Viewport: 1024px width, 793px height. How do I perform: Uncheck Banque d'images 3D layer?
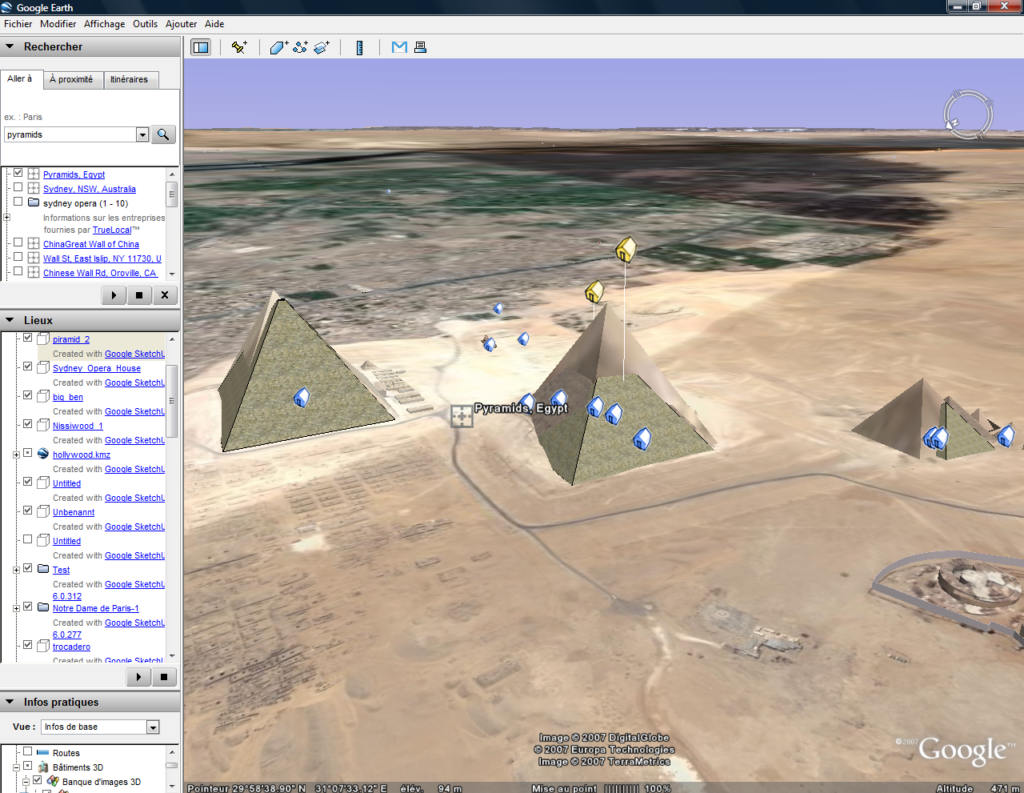click(37, 780)
